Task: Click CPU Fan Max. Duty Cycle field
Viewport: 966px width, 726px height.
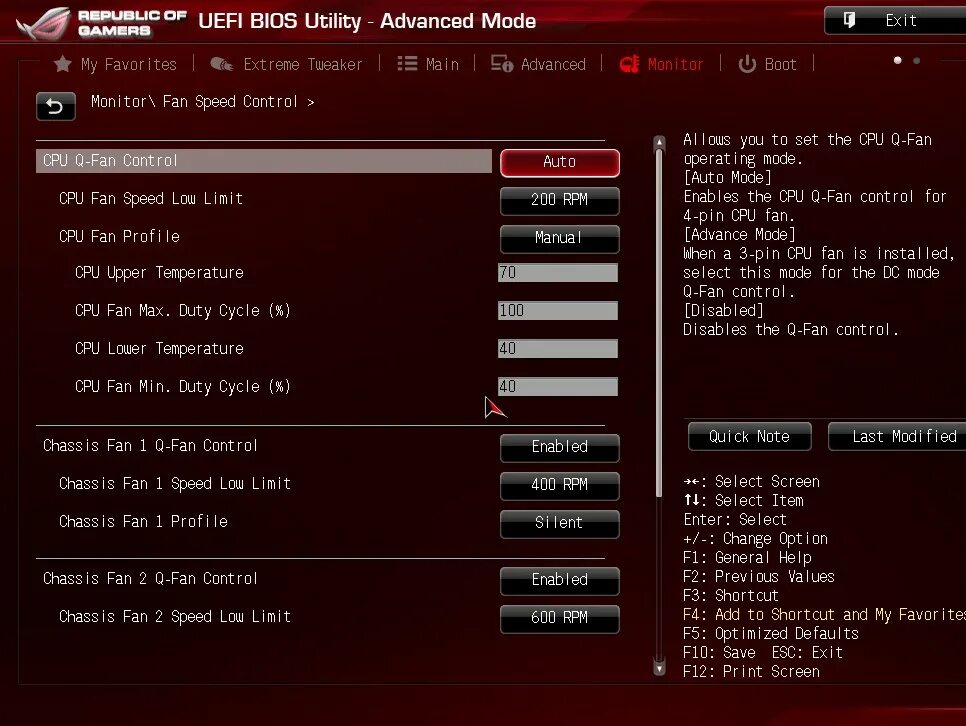Action: point(558,310)
